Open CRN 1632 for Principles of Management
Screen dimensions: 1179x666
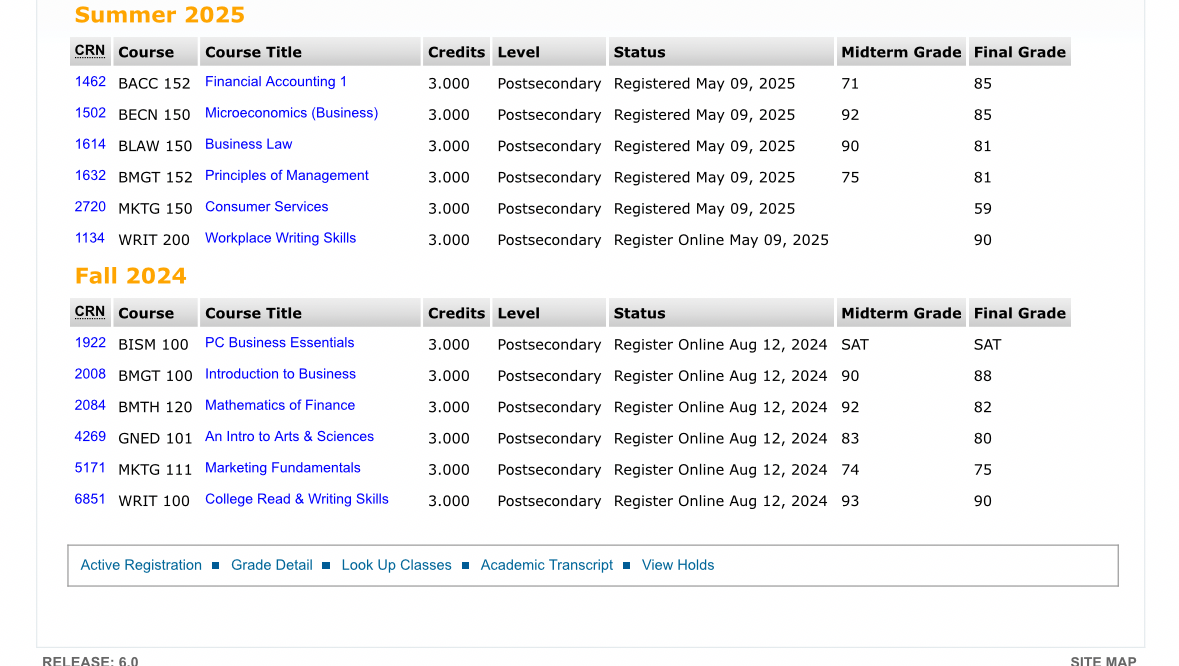[x=90, y=175]
